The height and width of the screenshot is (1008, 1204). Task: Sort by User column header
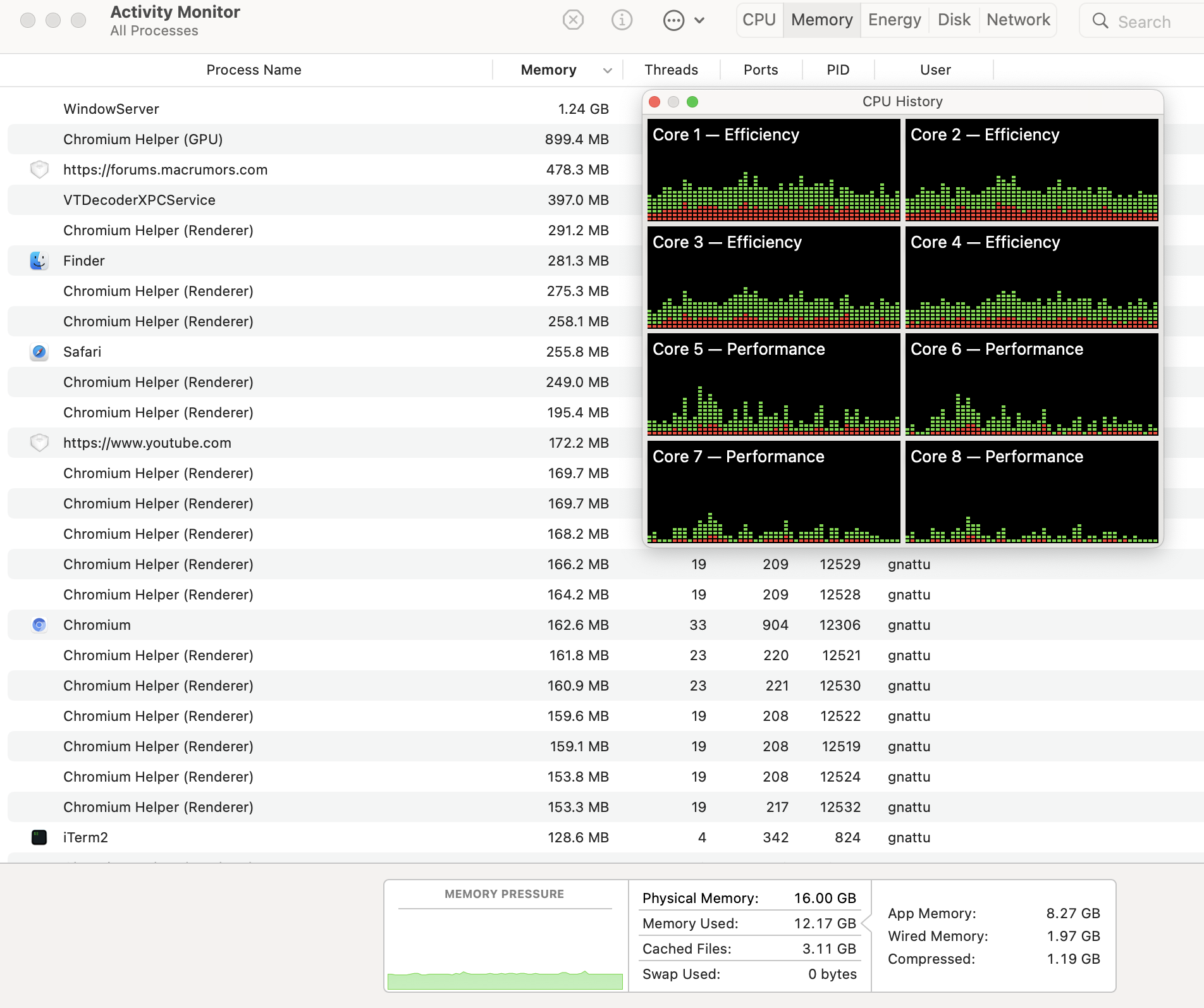(x=935, y=70)
